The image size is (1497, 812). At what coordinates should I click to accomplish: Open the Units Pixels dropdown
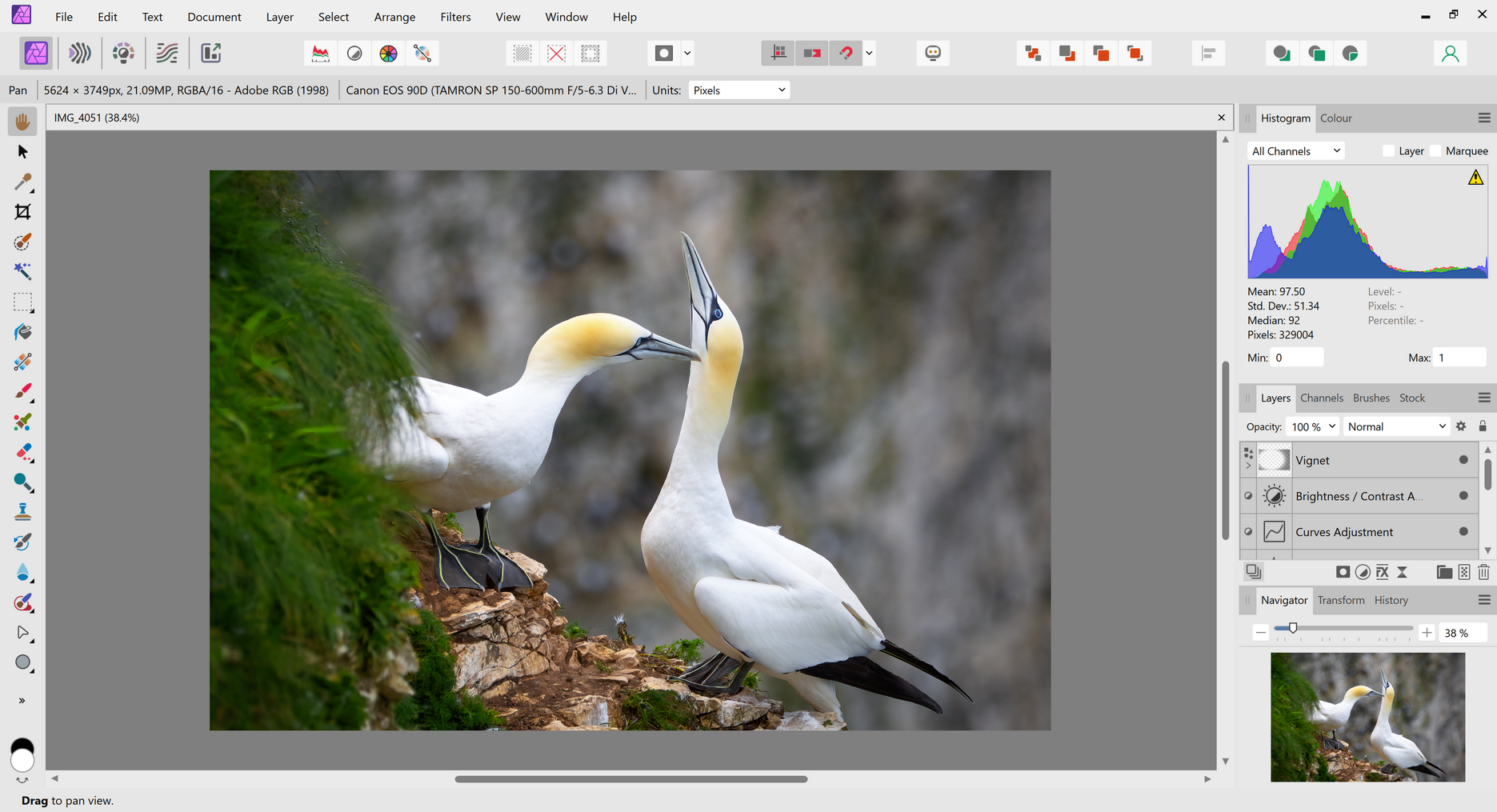pyautogui.click(x=738, y=90)
